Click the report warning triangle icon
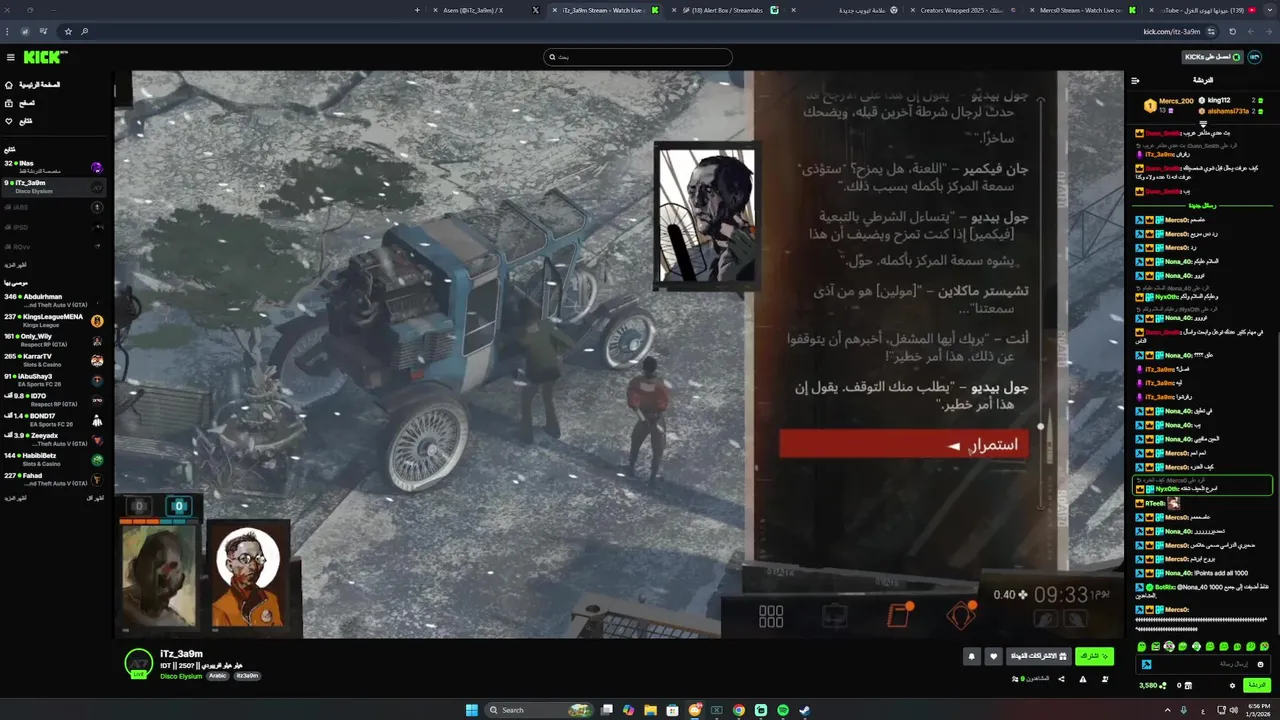Screen dimensions: 1280x720 (x=1083, y=679)
